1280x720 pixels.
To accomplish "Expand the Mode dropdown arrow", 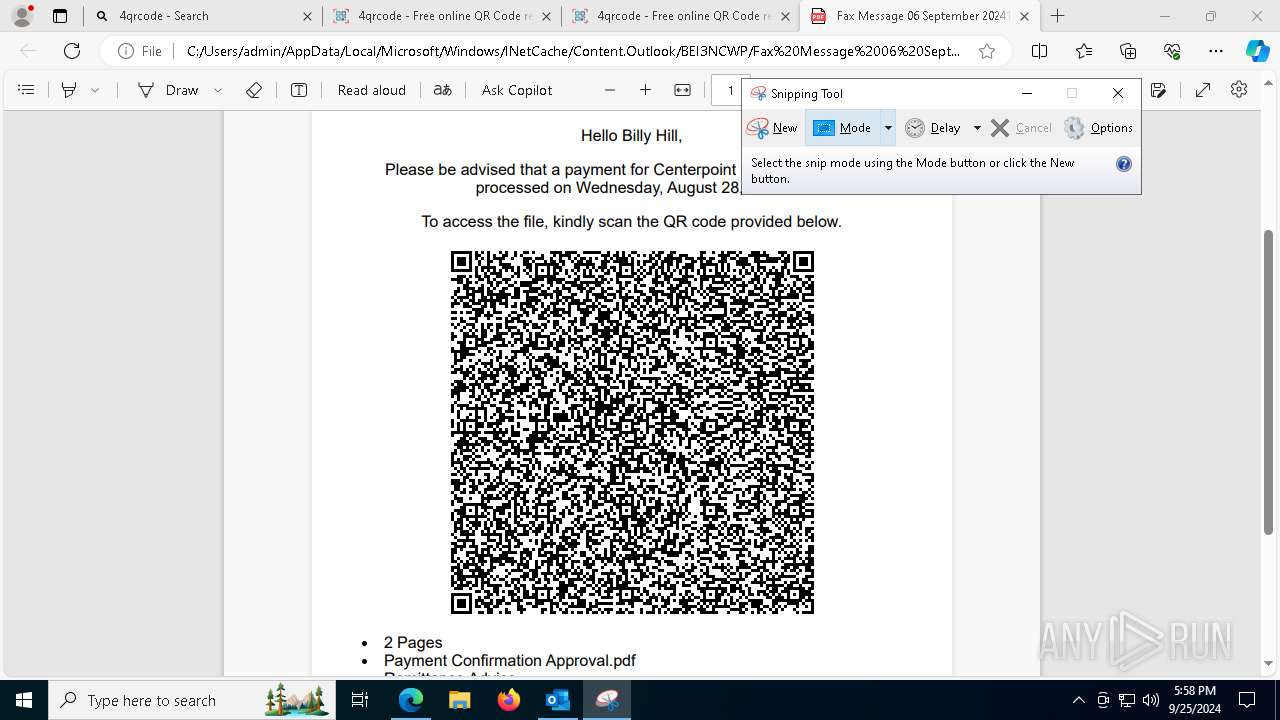I will pyautogui.click(x=888, y=128).
